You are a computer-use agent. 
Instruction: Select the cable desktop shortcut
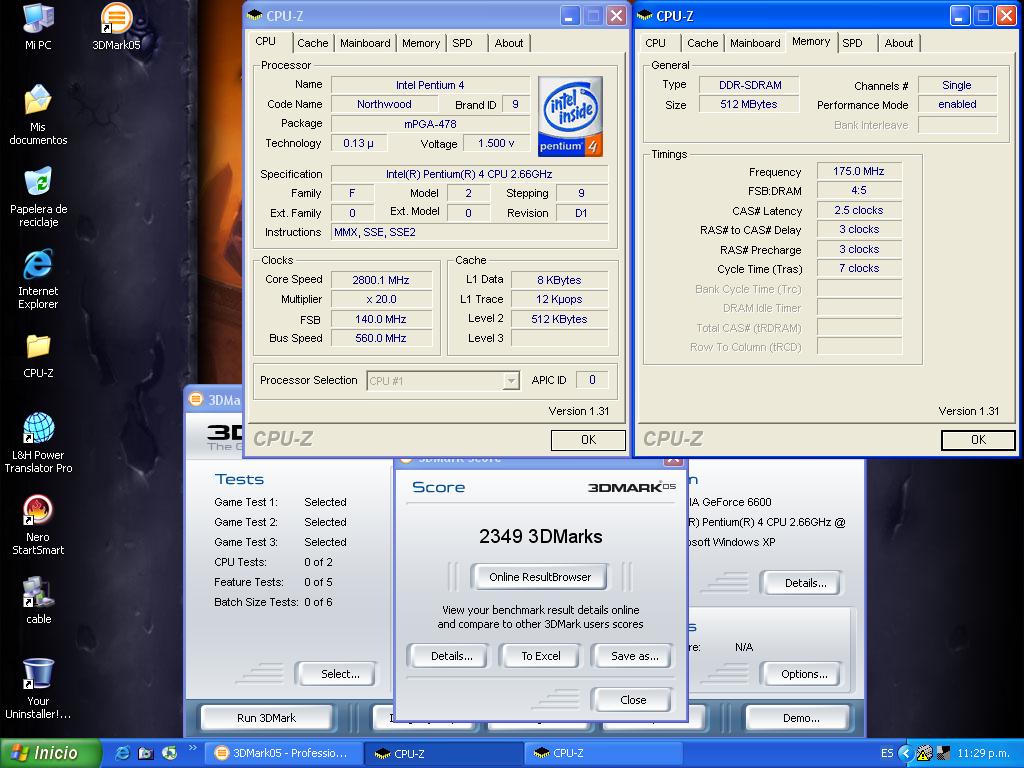point(38,601)
